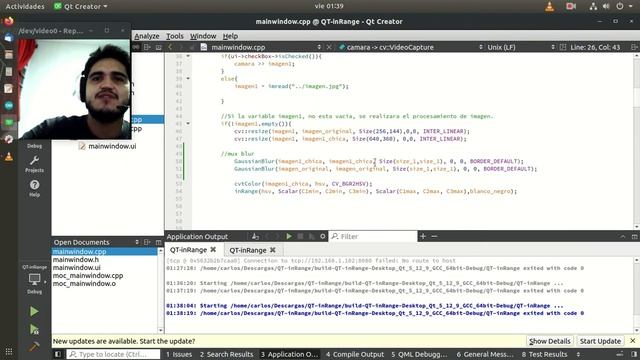Open the 5 QML Debugger pane
Image resolution: width=640 pixels, height=360 pixels.
click(419, 354)
